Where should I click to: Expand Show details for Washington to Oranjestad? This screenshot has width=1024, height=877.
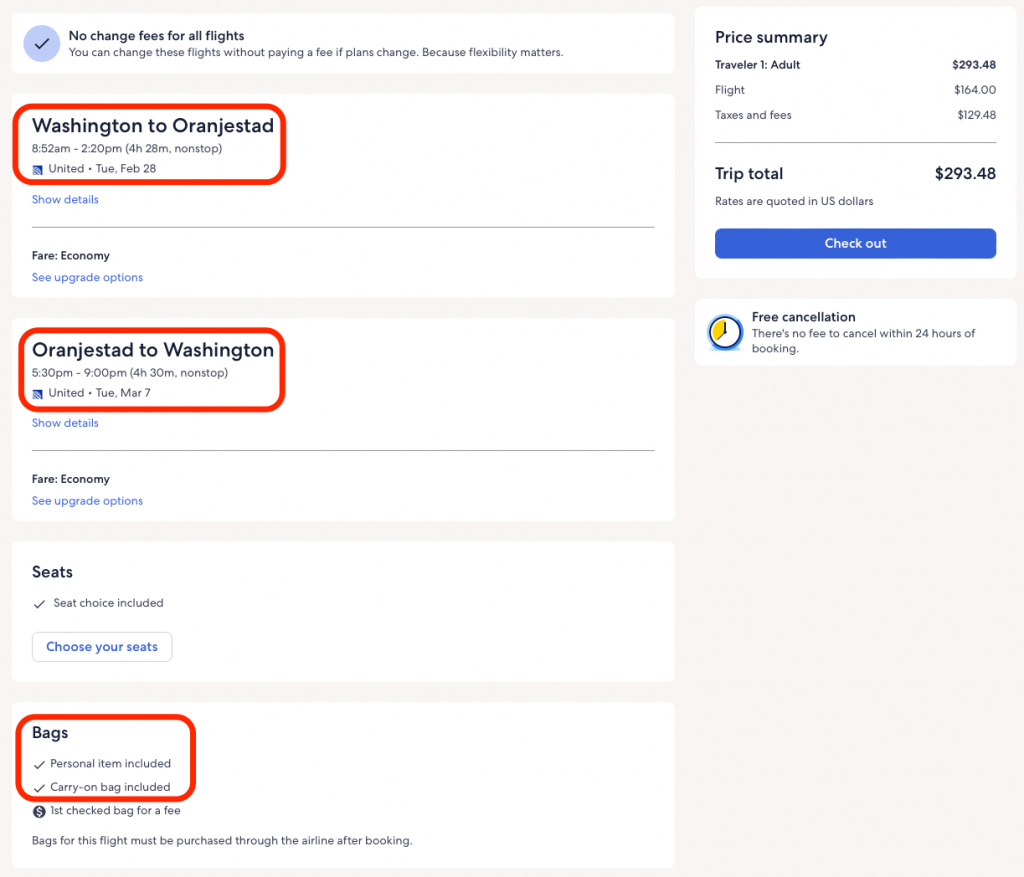(x=65, y=200)
